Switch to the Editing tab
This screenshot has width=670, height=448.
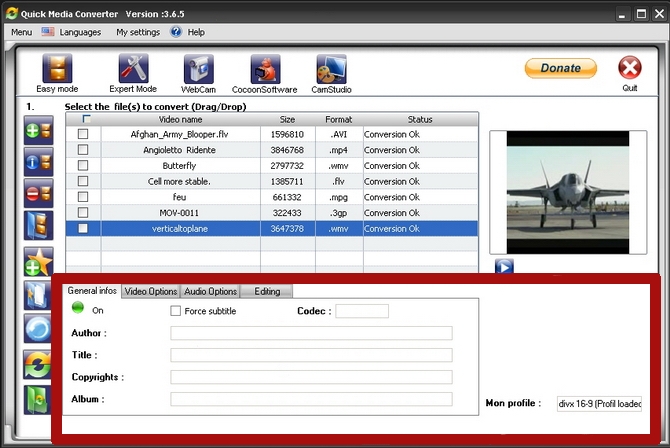click(267, 292)
